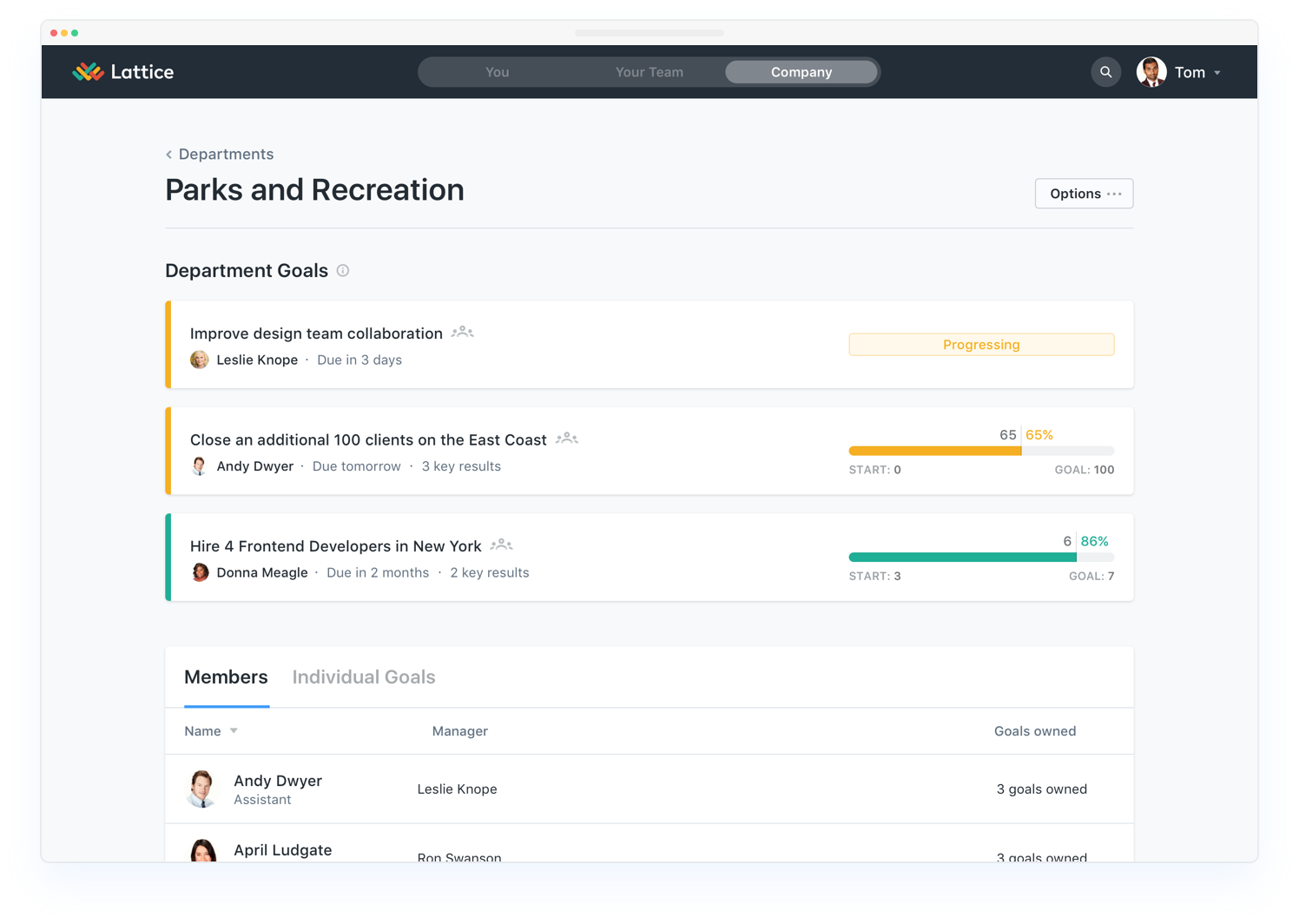1299x924 pixels.
Task: Open the Name column sort dropdown
Action: (x=234, y=730)
